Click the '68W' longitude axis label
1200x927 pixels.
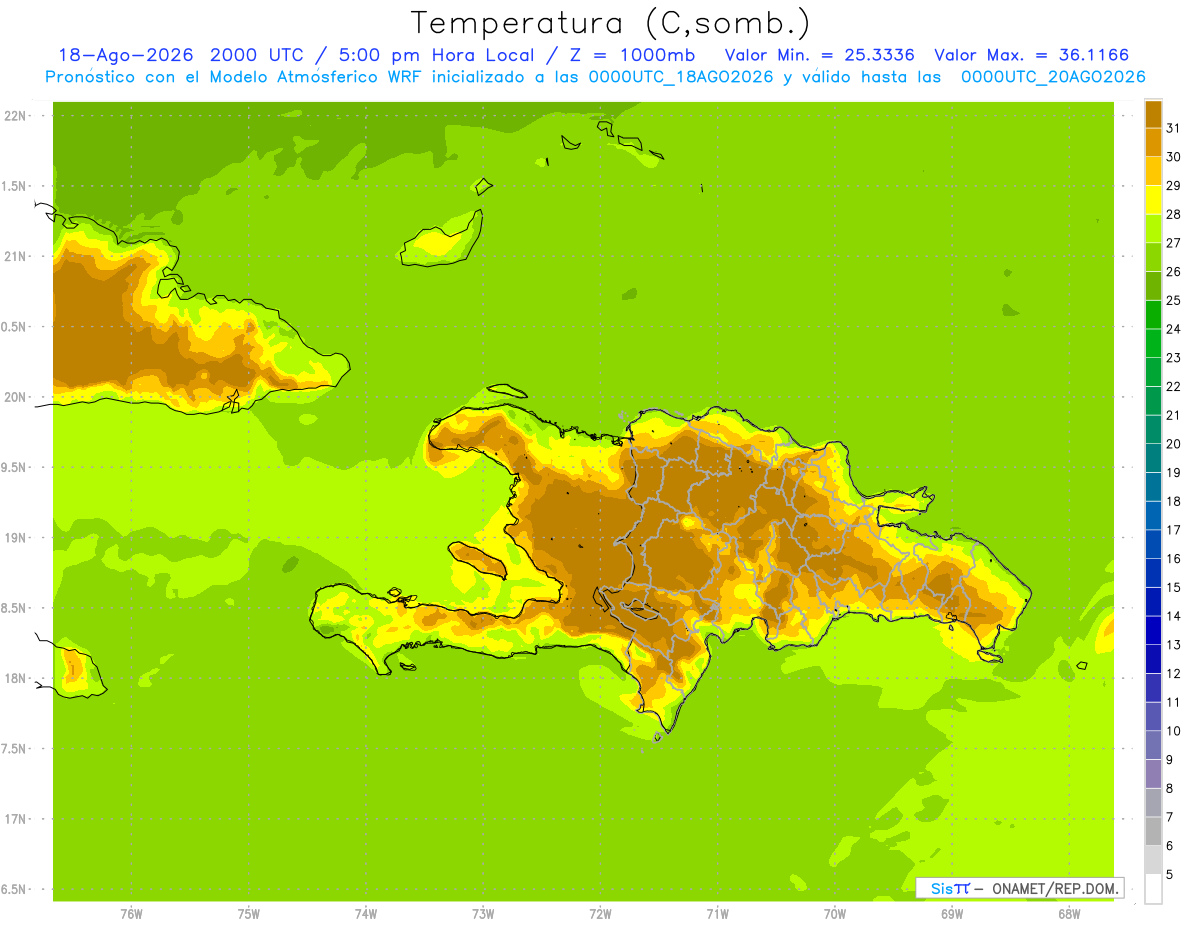tap(1068, 914)
